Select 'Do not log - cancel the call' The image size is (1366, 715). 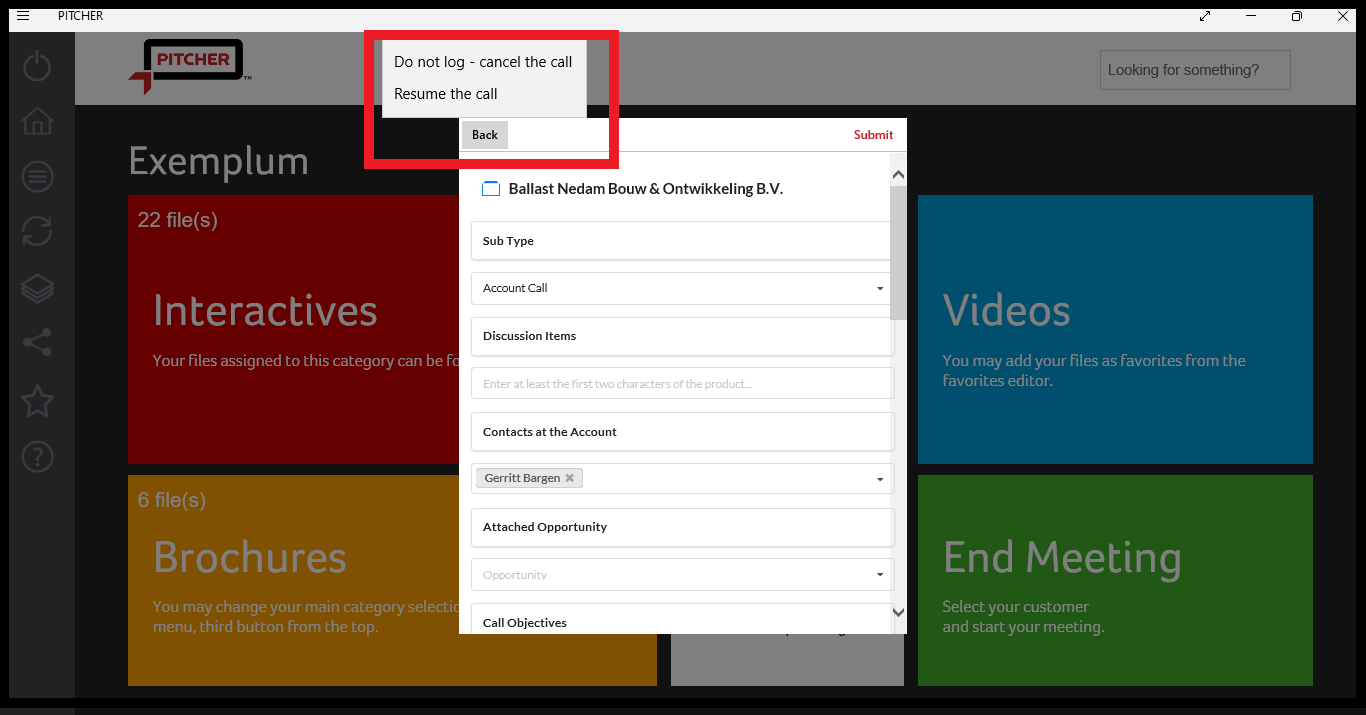tap(483, 61)
